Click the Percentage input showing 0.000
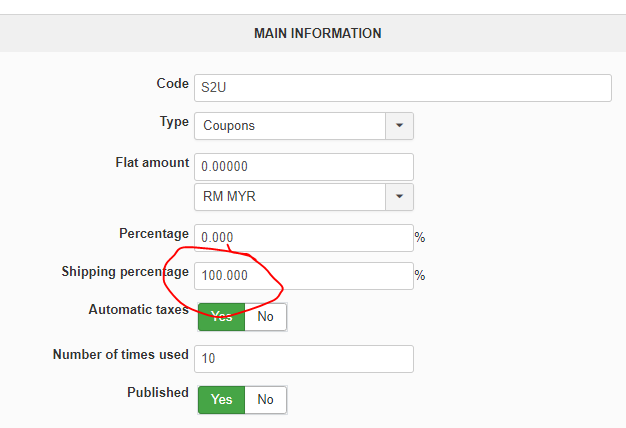 click(303, 237)
